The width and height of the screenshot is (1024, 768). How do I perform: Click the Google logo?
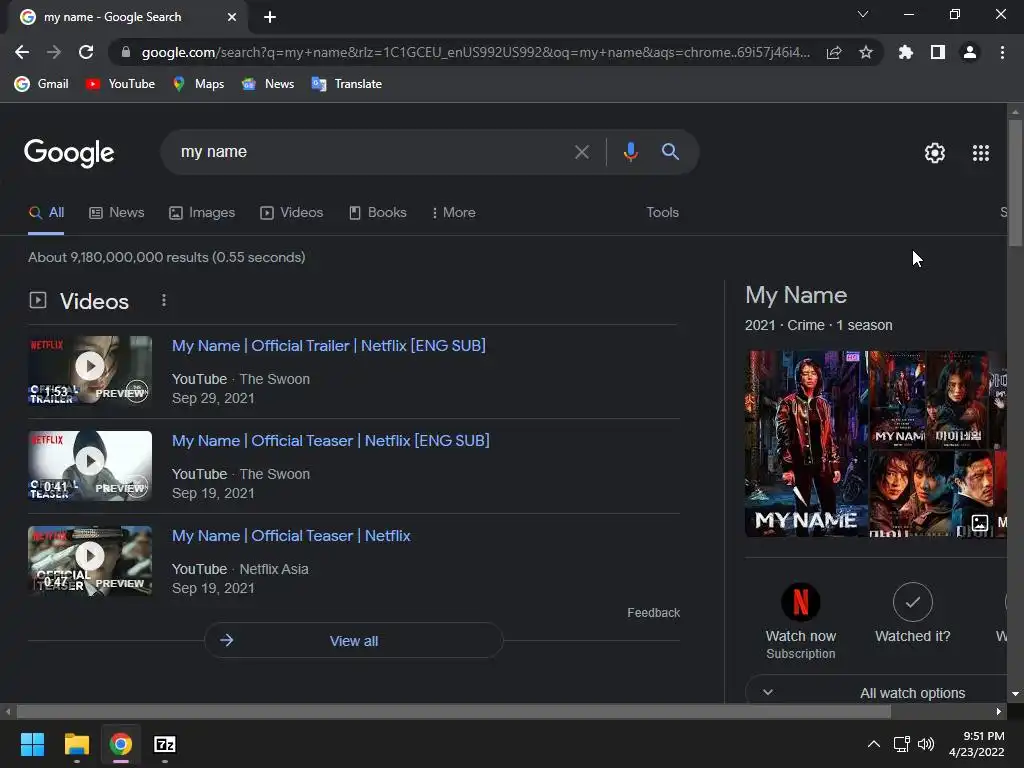click(x=69, y=153)
